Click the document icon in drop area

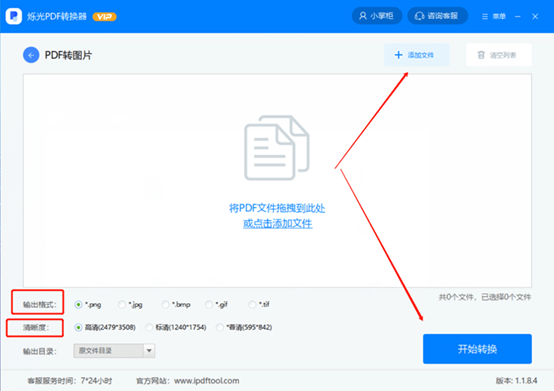(x=277, y=147)
